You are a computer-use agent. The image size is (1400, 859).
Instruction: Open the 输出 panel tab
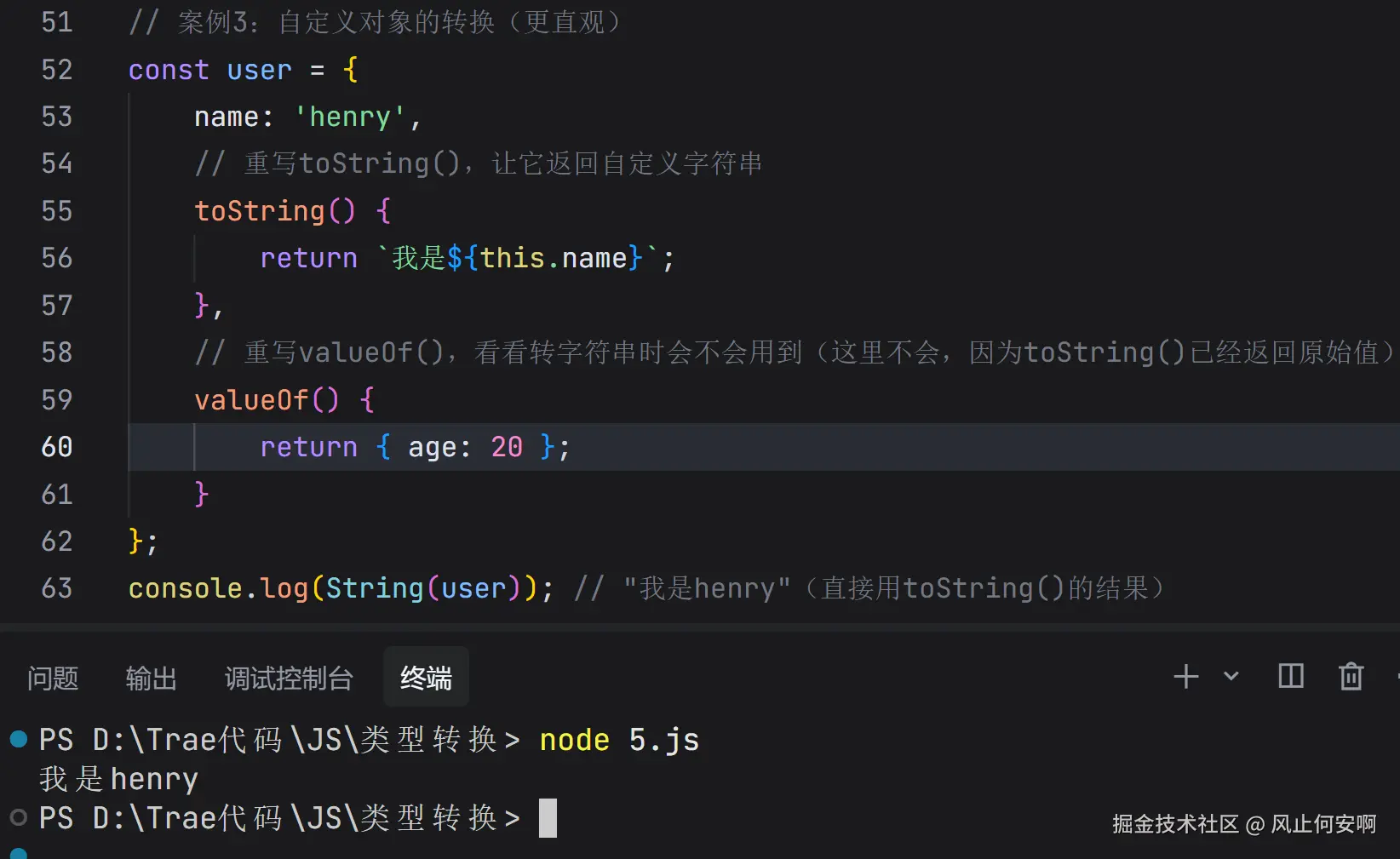point(151,679)
